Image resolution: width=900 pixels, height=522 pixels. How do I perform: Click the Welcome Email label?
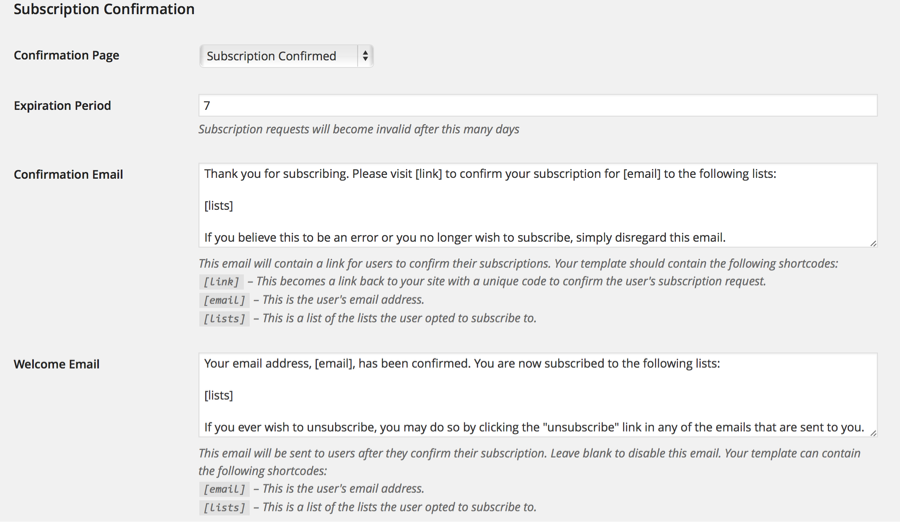pos(57,364)
